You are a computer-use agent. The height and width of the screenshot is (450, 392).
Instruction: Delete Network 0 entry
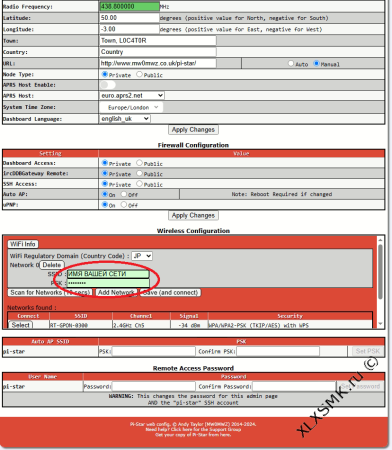click(x=52, y=265)
